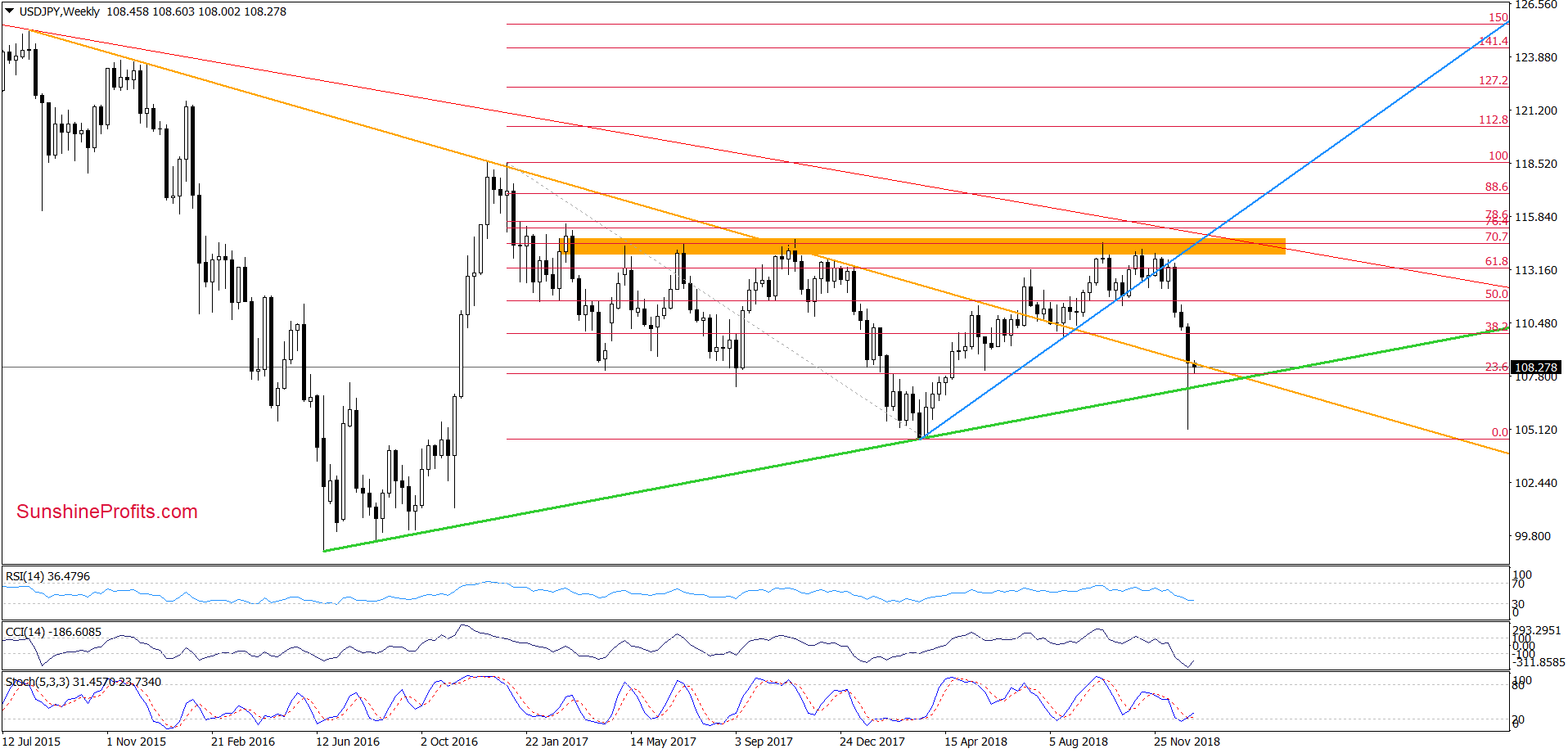Select the RSI(14) 36.4796 indicator label
The height and width of the screenshot is (753, 1568).
coord(48,576)
